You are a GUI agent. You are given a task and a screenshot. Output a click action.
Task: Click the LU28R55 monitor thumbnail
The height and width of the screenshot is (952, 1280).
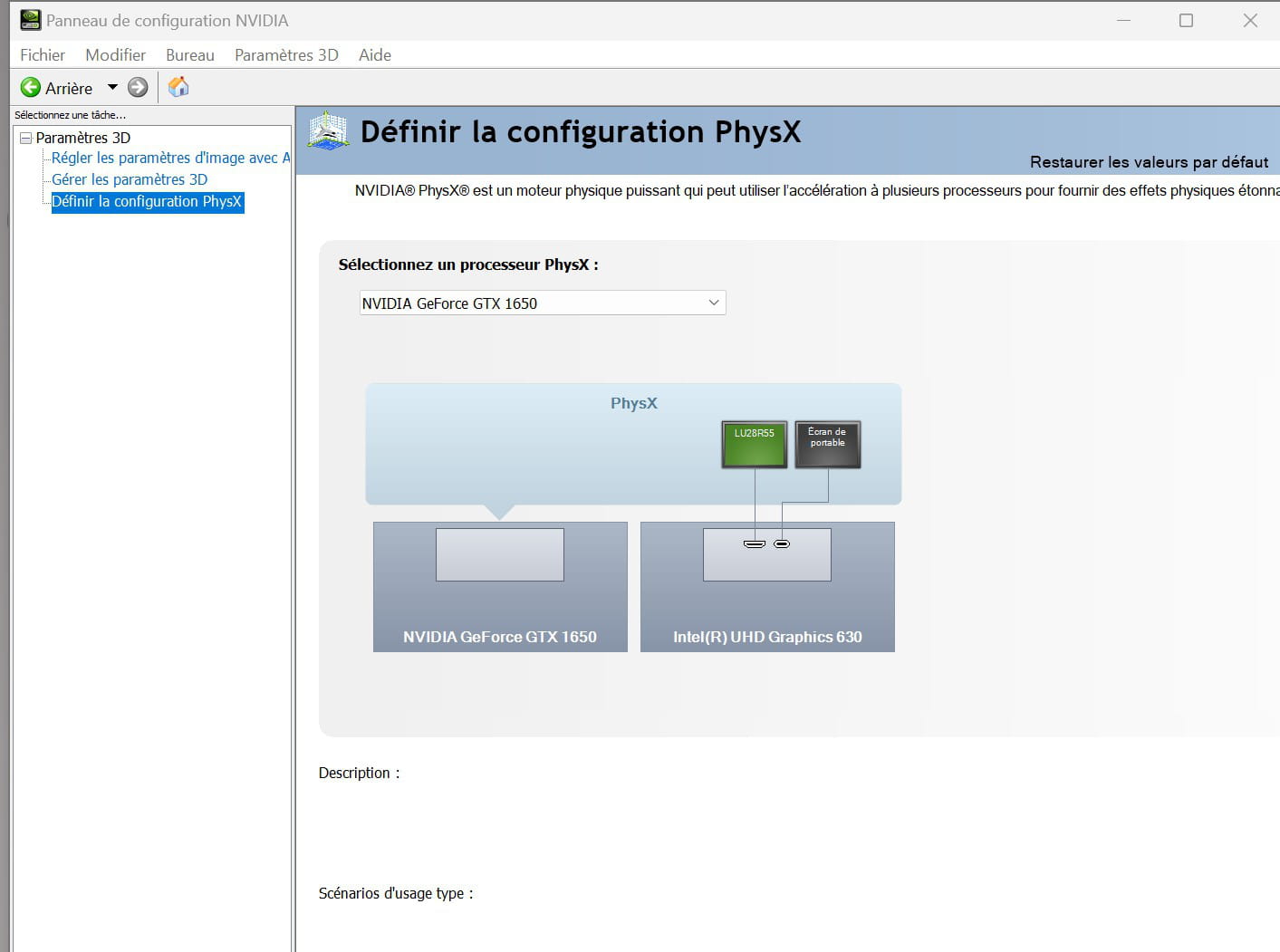click(x=755, y=445)
